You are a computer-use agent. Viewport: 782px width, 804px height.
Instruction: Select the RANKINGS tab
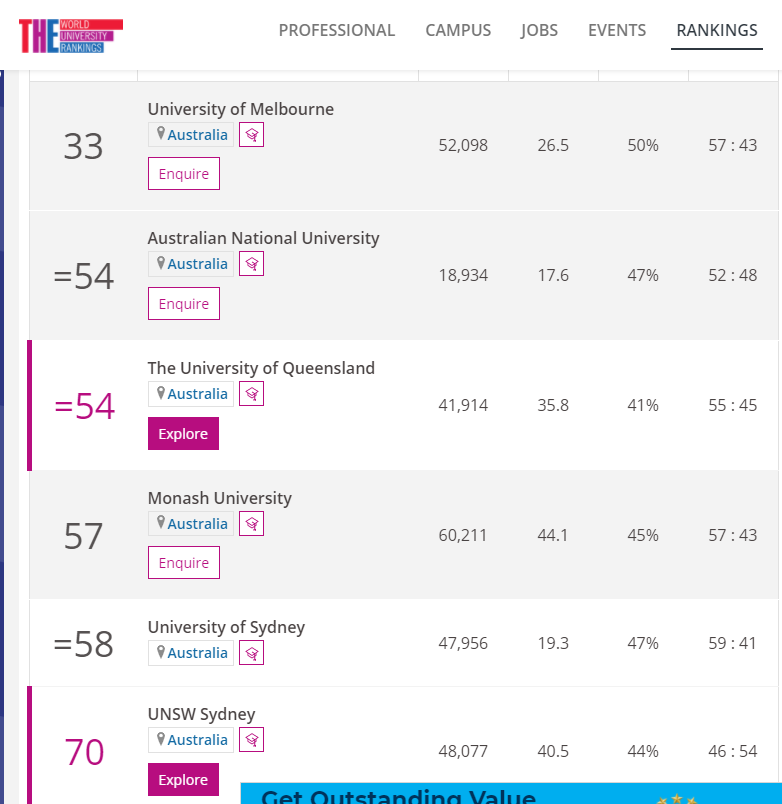717,30
